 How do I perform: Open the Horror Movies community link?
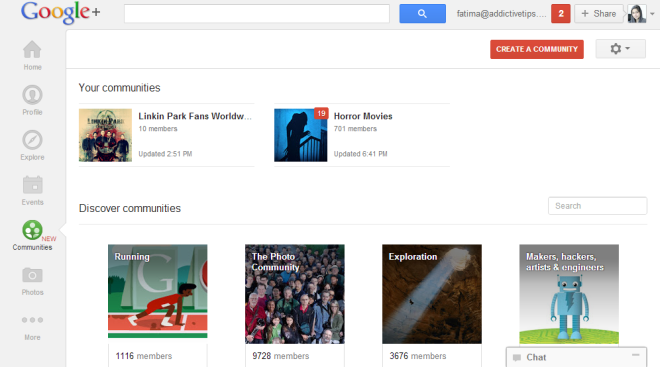coord(363,116)
